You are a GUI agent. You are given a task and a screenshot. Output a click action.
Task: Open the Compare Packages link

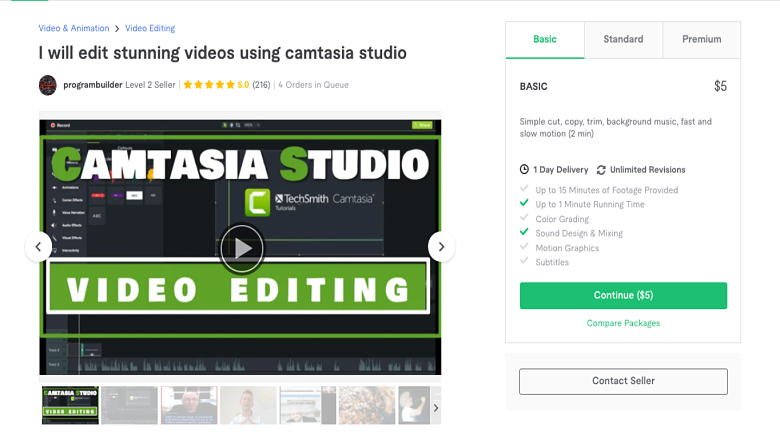tap(623, 323)
